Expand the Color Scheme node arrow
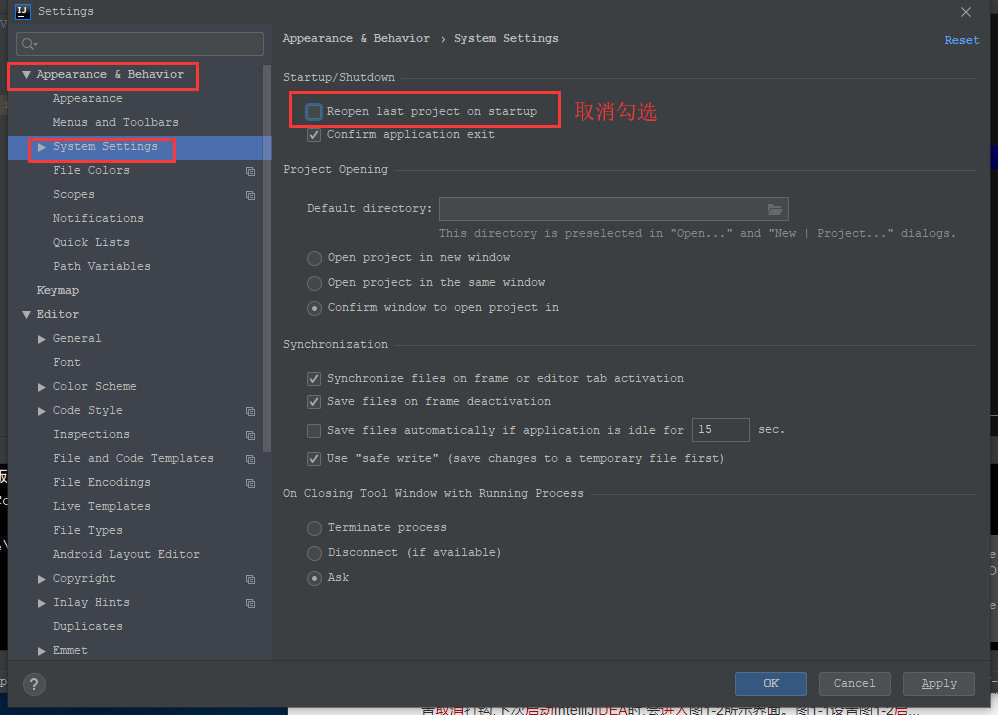This screenshot has width=998, height=715. tap(42, 387)
